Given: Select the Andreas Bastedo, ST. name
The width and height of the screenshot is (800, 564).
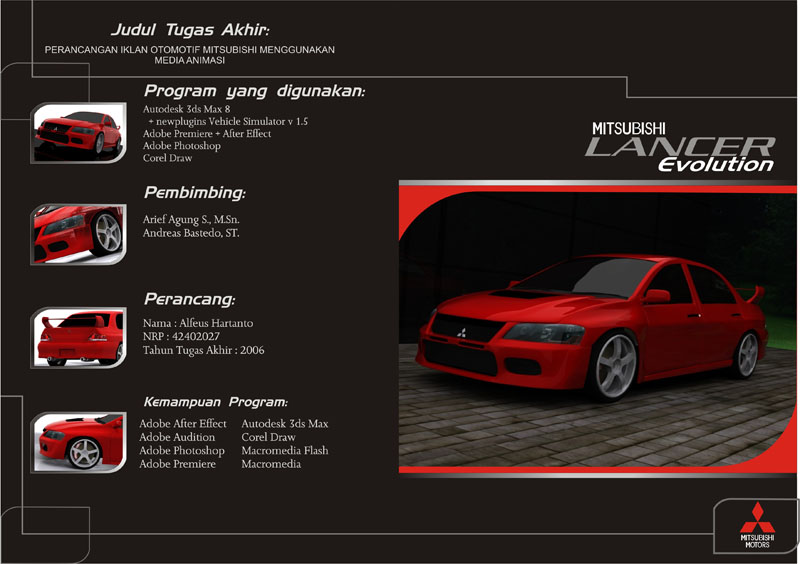Looking at the screenshot, I should (x=191, y=233).
